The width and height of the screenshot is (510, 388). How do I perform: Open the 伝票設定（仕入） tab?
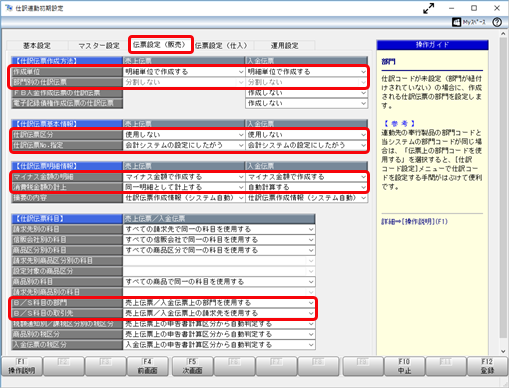[222, 46]
